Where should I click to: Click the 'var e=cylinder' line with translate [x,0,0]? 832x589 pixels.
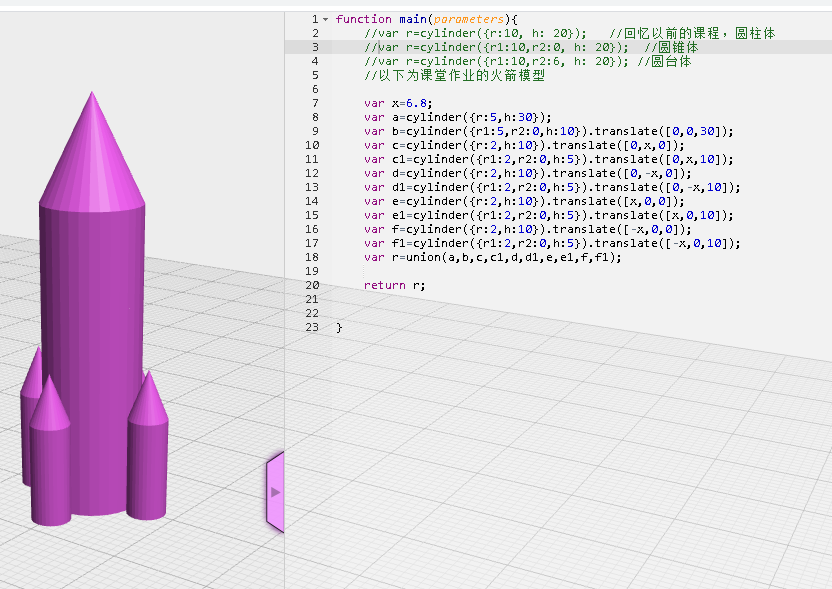(x=524, y=201)
